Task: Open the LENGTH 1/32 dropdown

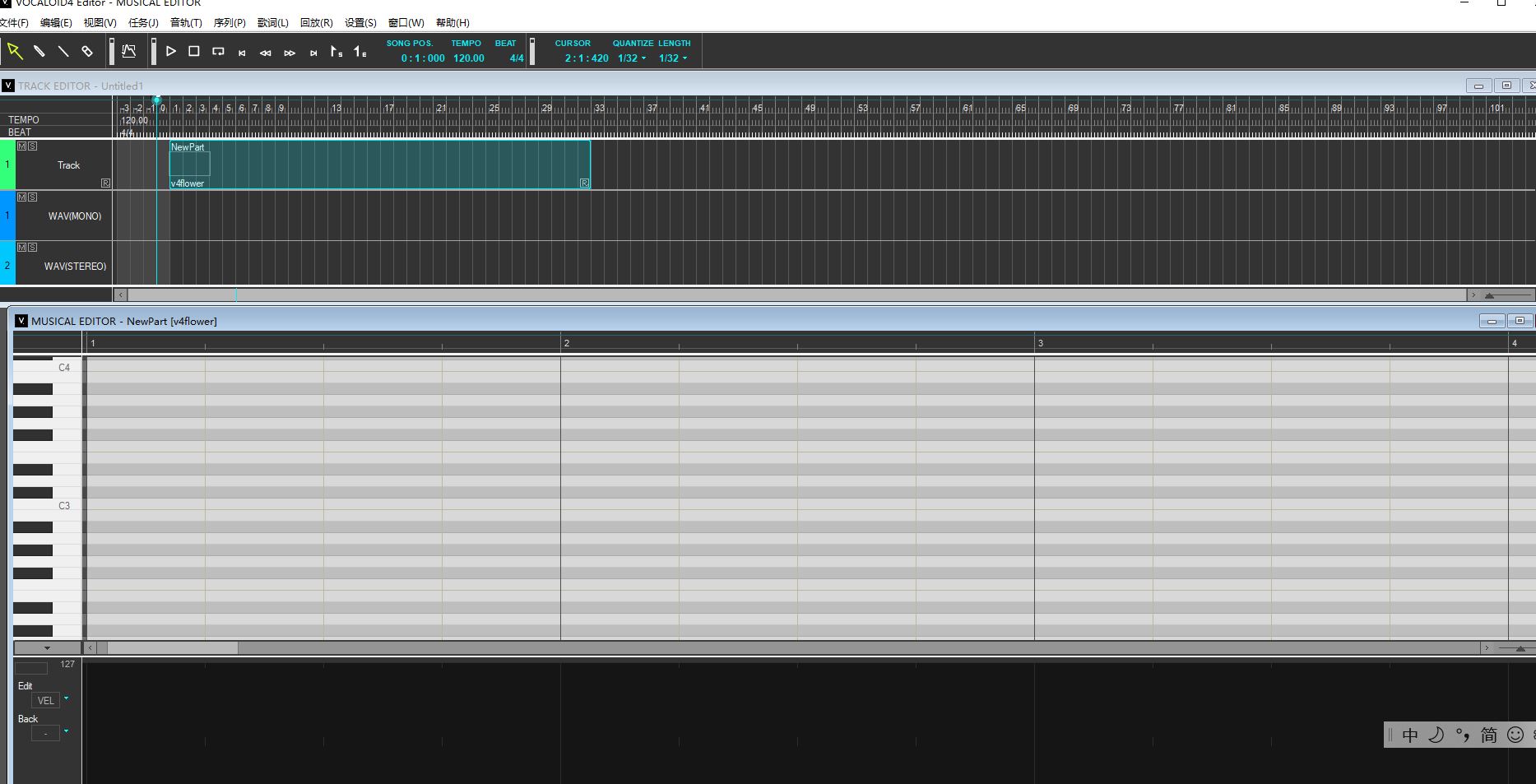Action: (673, 58)
